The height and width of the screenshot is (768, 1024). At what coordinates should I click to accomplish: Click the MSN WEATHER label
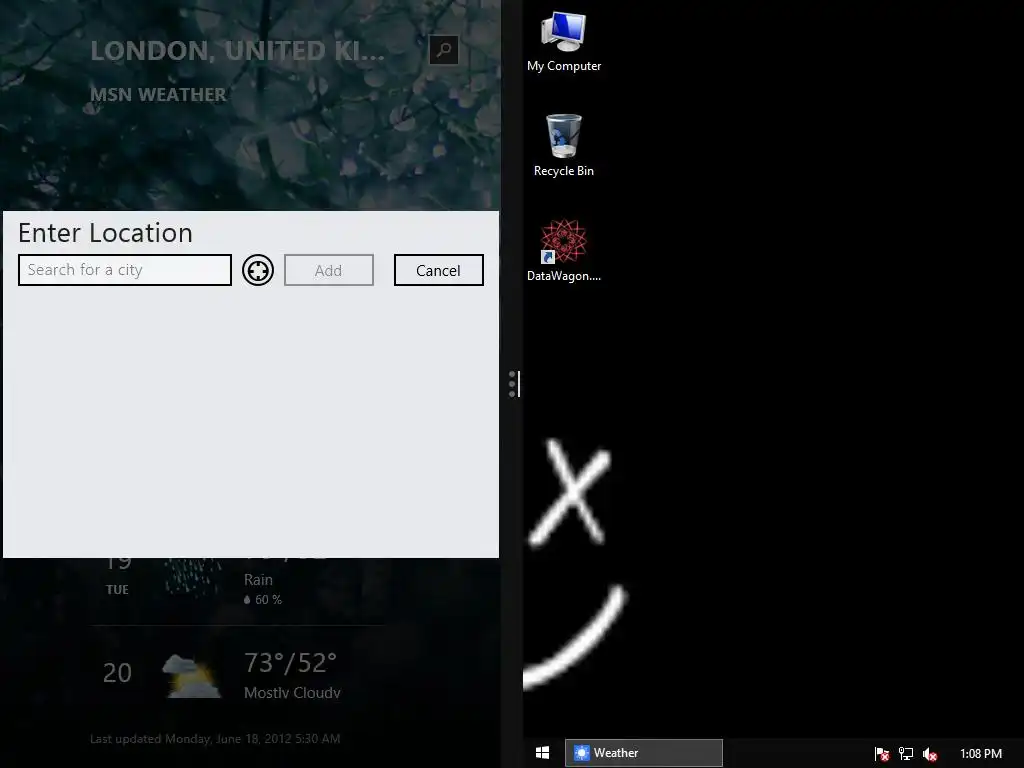[158, 95]
